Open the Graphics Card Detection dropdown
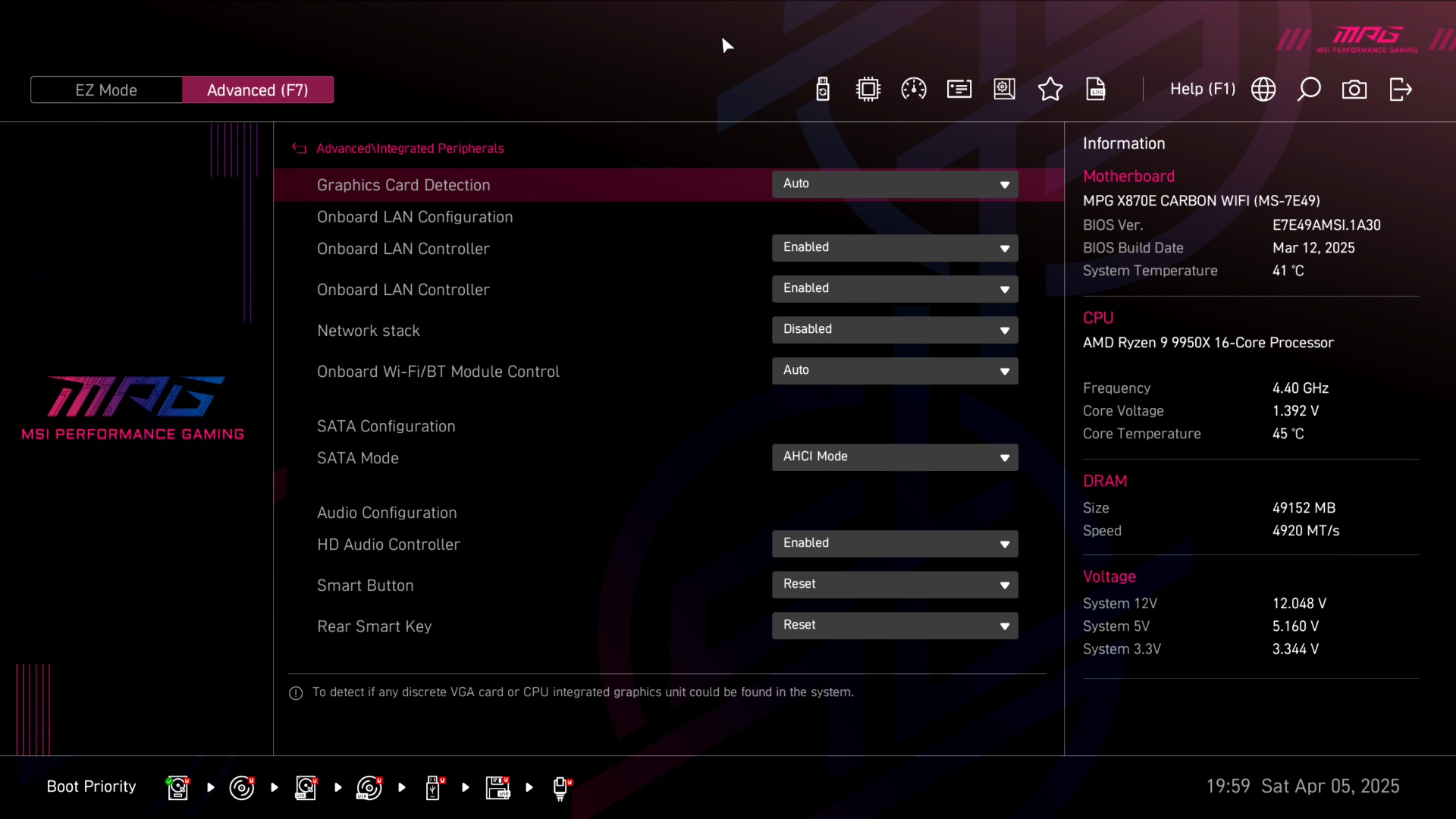The width and height of the screenshot is (1456, 819). pyautogui.click(x=895, y=184)
